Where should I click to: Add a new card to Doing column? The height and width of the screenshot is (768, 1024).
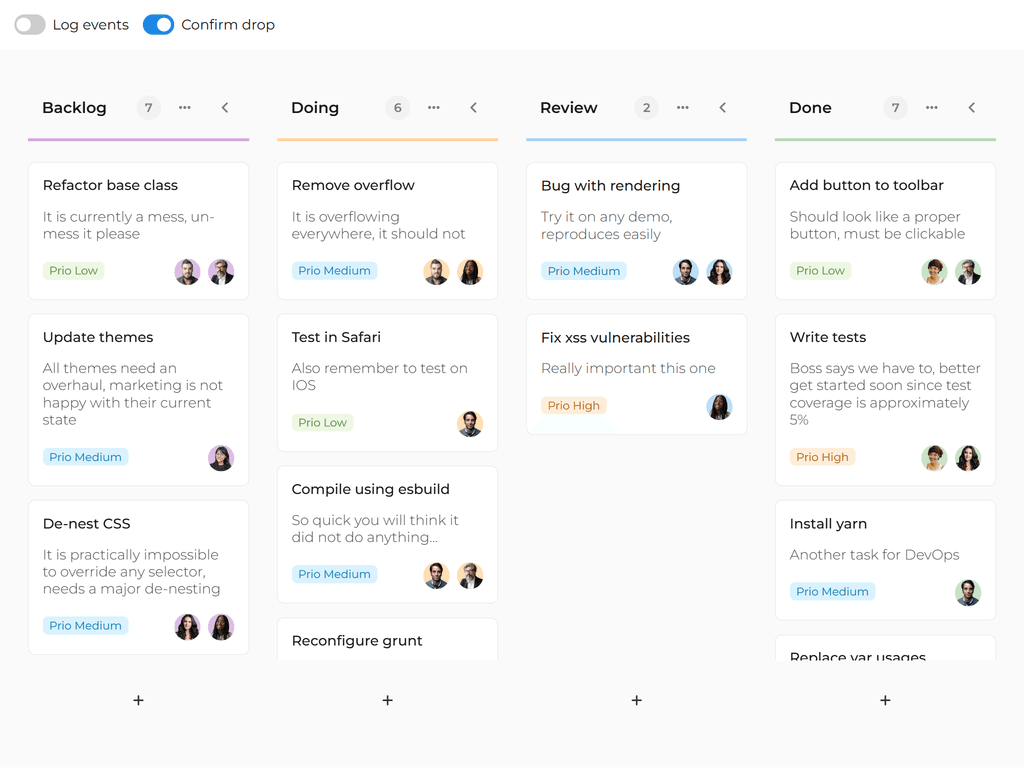pos(388,701)
